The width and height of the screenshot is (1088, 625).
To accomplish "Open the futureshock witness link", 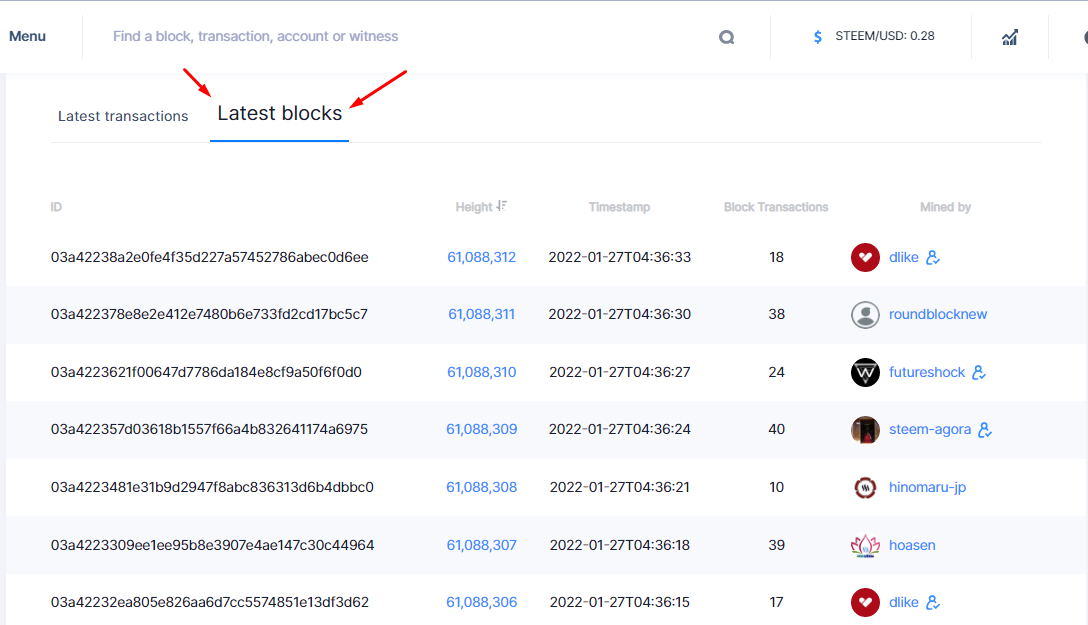I will click(x=926, y=373).
